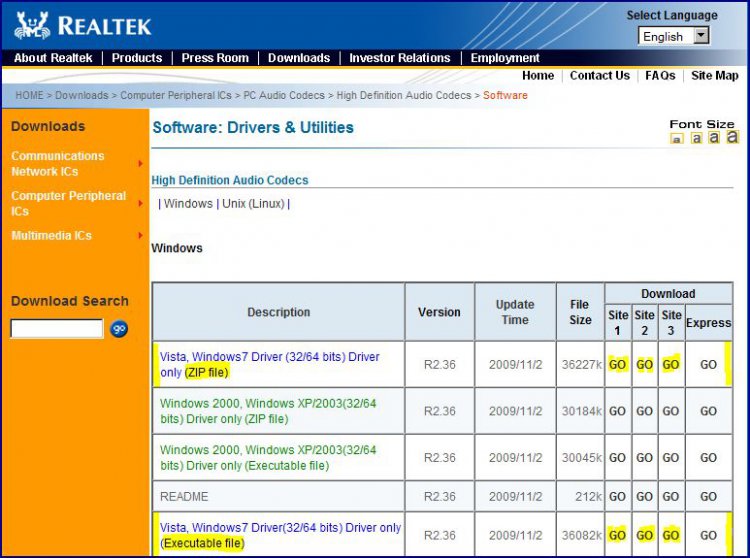Open Windows 2000/XP driver ZIP file link
The width and height of the screenshot is (750, 558).
click(x=268, y=411)
